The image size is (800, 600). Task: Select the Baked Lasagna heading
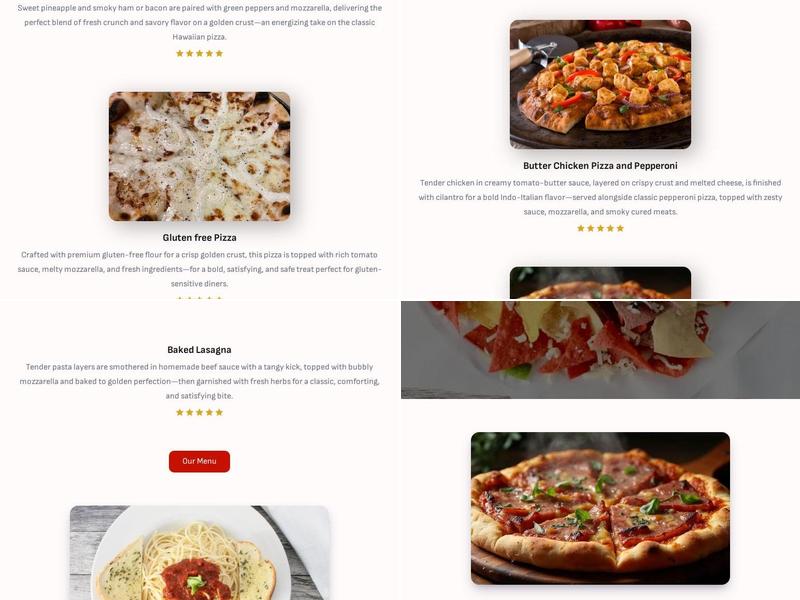click(x=199, y=350)
